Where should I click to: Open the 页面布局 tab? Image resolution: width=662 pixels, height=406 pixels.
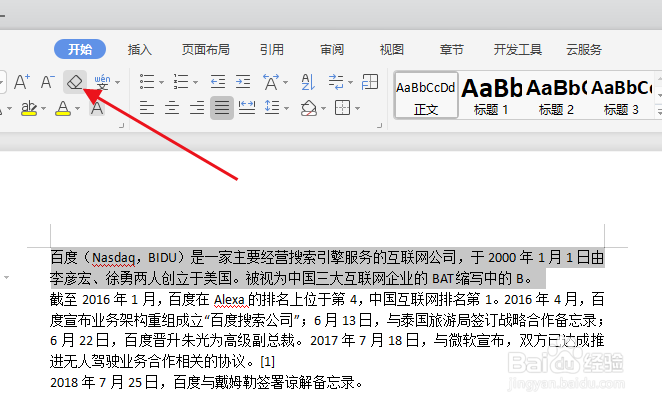[206, 50]
